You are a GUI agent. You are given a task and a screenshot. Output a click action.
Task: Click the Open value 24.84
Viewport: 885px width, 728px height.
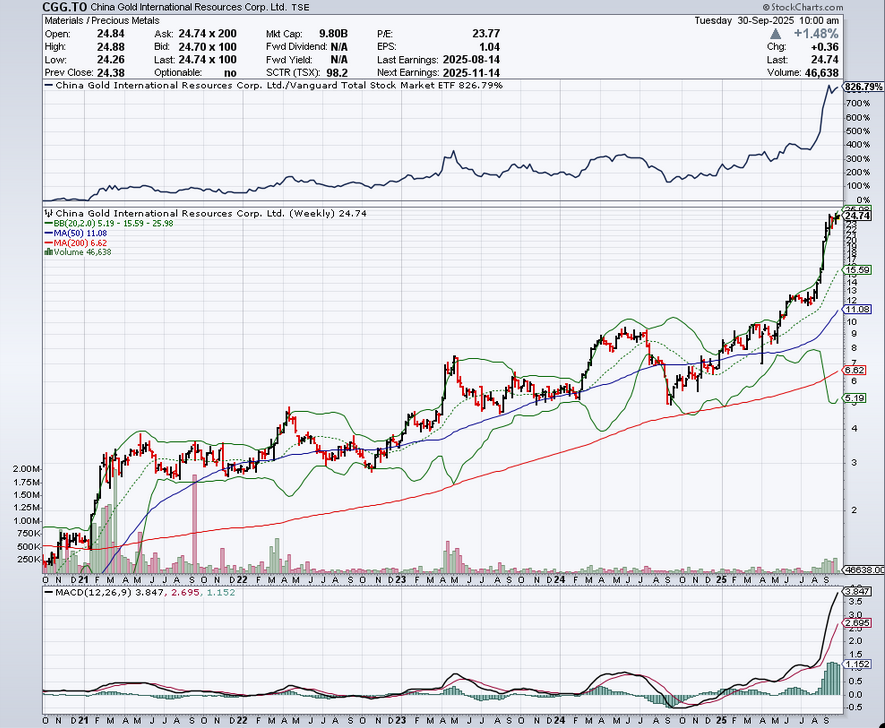pyautogui.click(x=111, y=34)
